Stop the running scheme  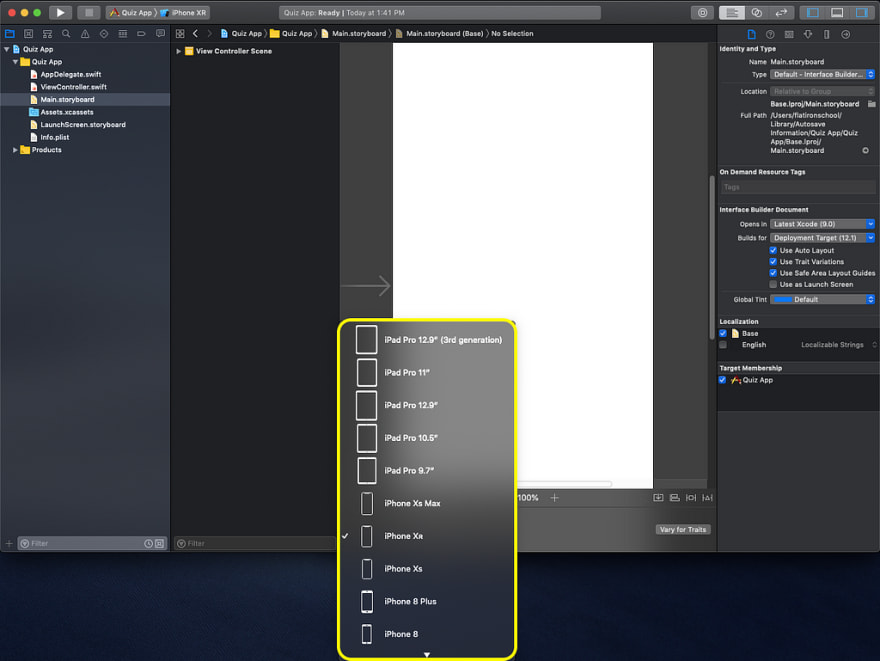pos(89,12)
